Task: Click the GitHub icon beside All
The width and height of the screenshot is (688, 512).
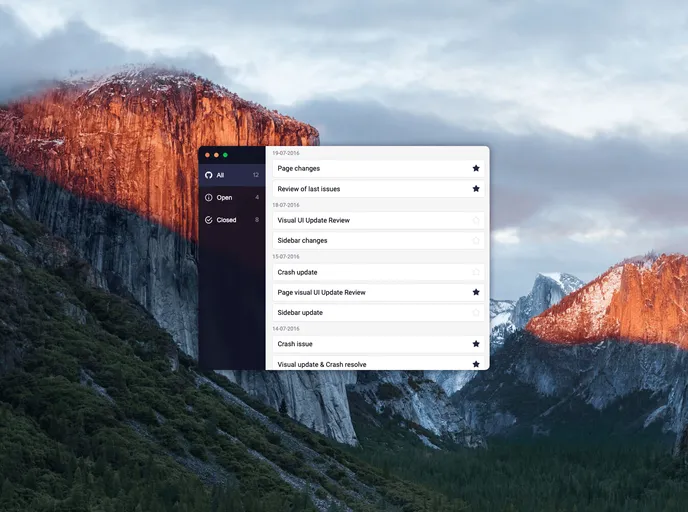Action: [209, 175]
